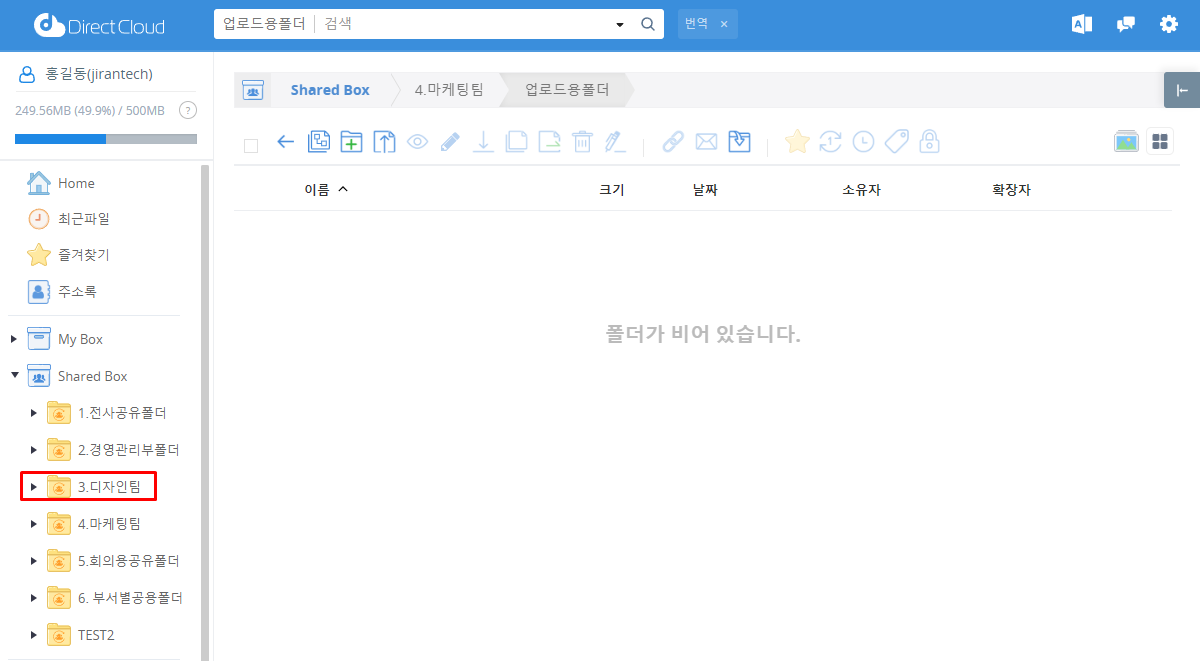Open the search box dropdown arrow
1200x661 pixels.
click(619, 25)
